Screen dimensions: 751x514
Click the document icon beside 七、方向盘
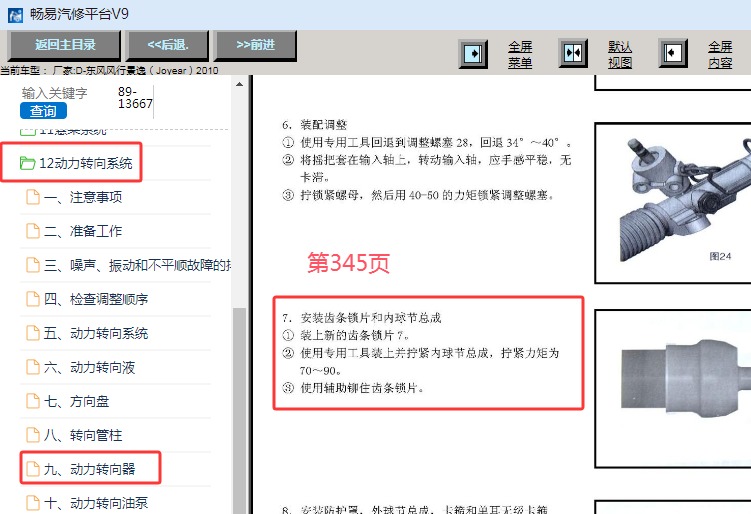(x=33, y=401)
